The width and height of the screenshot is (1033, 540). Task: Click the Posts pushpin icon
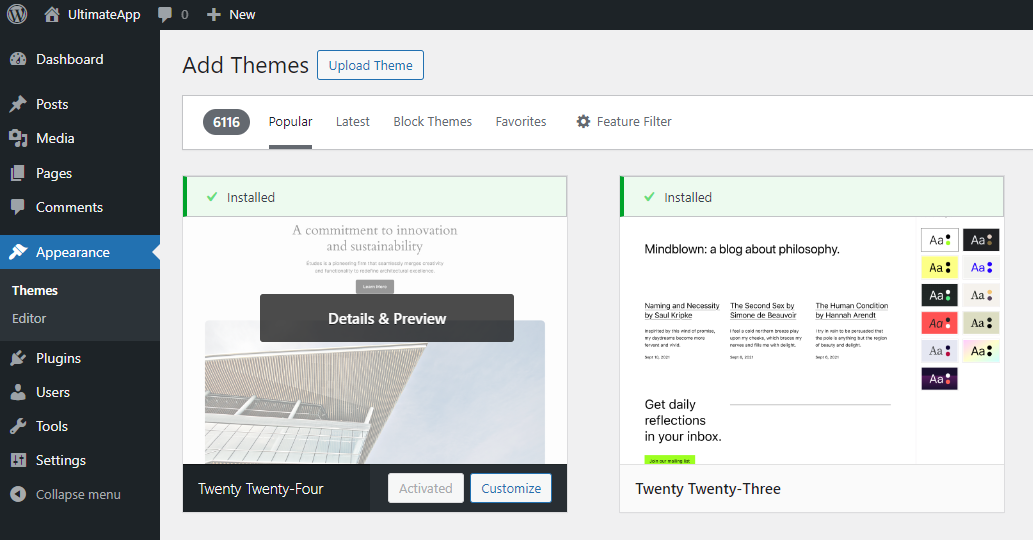point(18,104)
